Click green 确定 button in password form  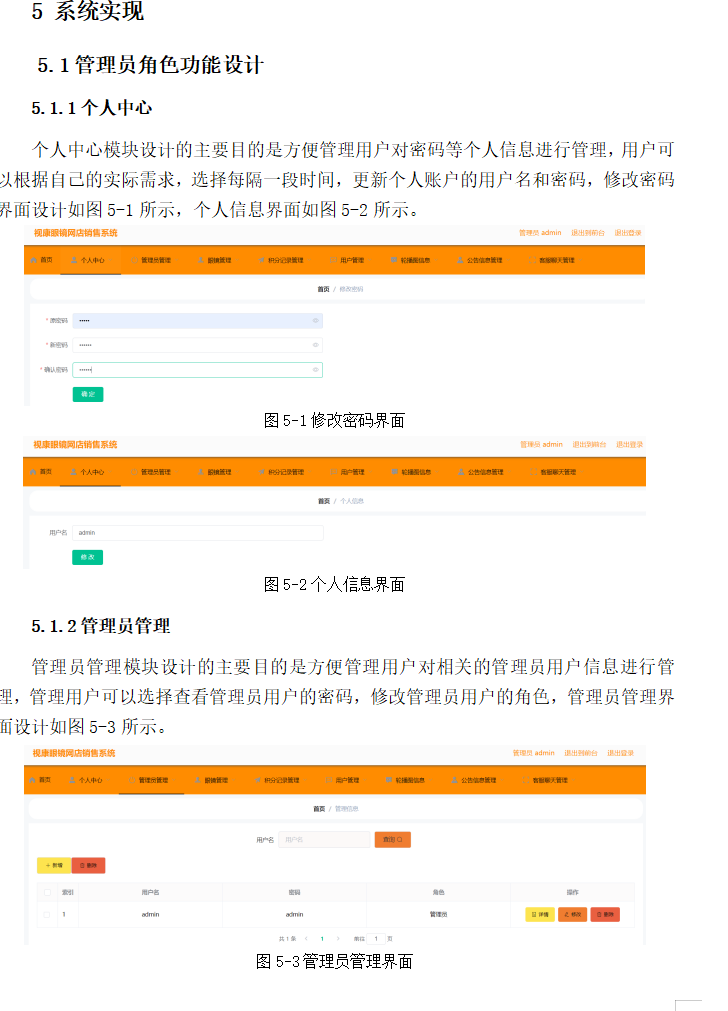[88, 395]
